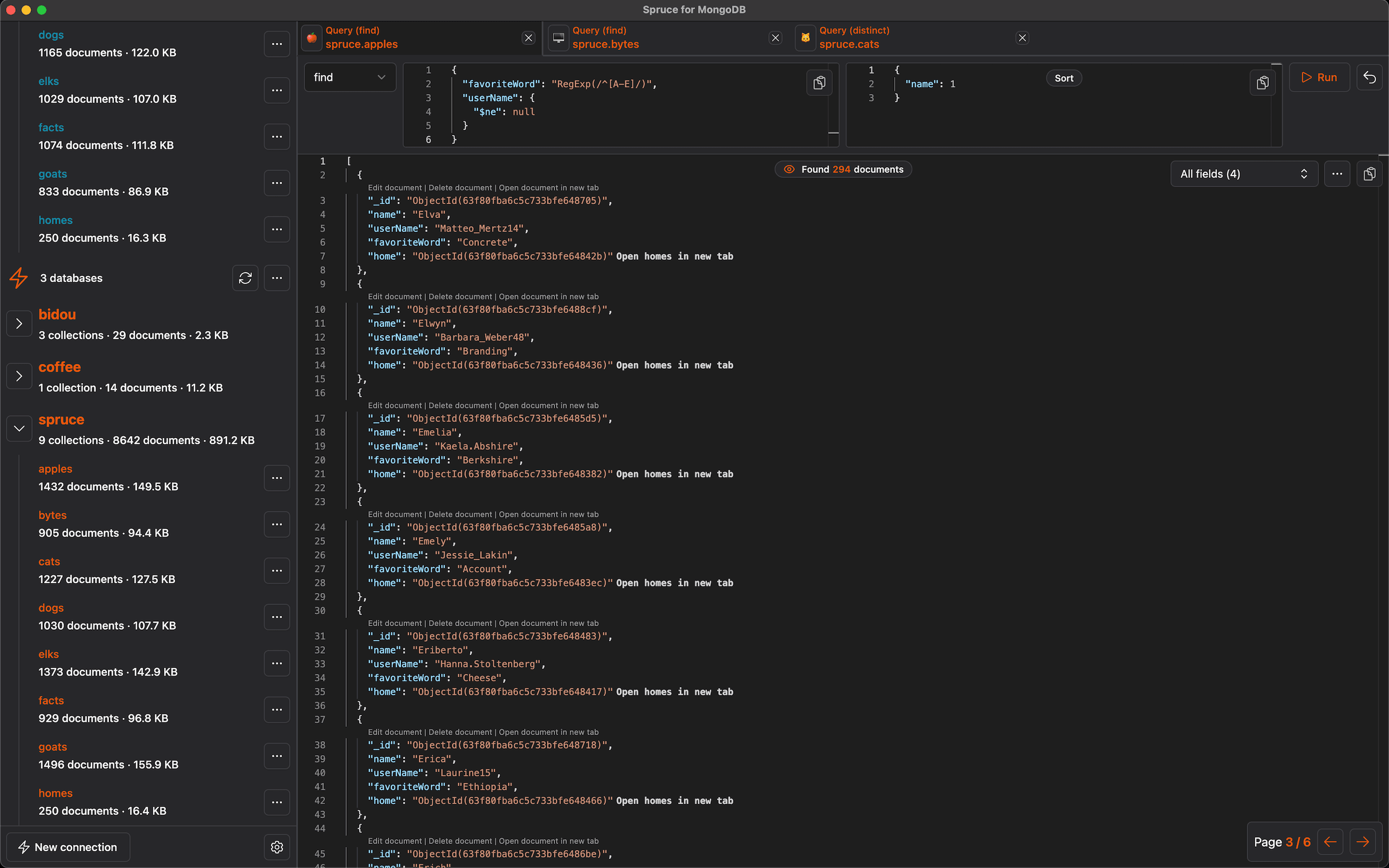Create a New connection
The image size is (1389, 868).
tap(68, 847)
